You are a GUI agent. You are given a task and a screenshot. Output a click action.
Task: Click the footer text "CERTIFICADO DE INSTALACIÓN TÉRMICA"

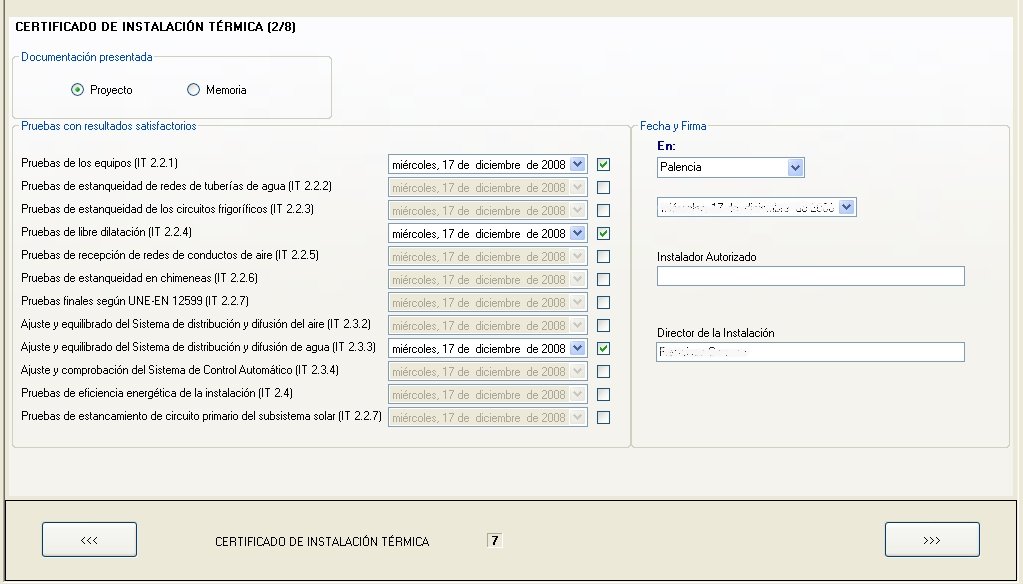pos(322,542)
